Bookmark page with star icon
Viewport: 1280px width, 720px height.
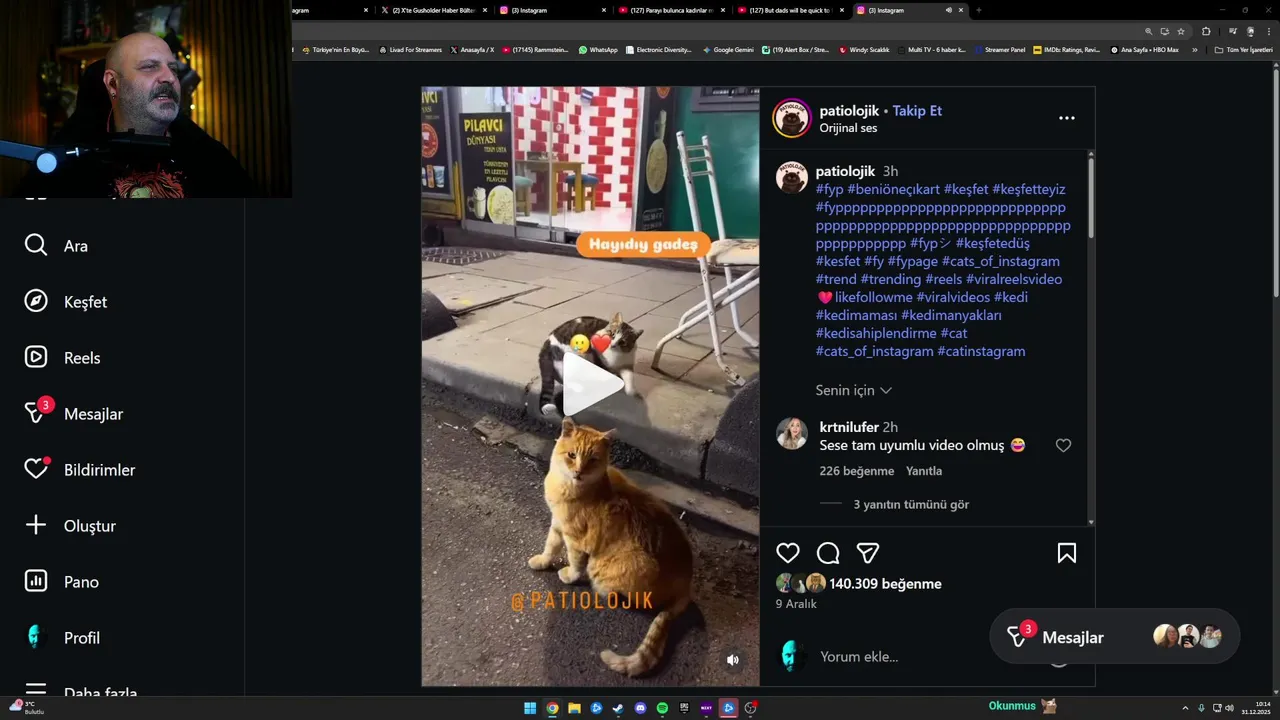[x=1181, y=31]
